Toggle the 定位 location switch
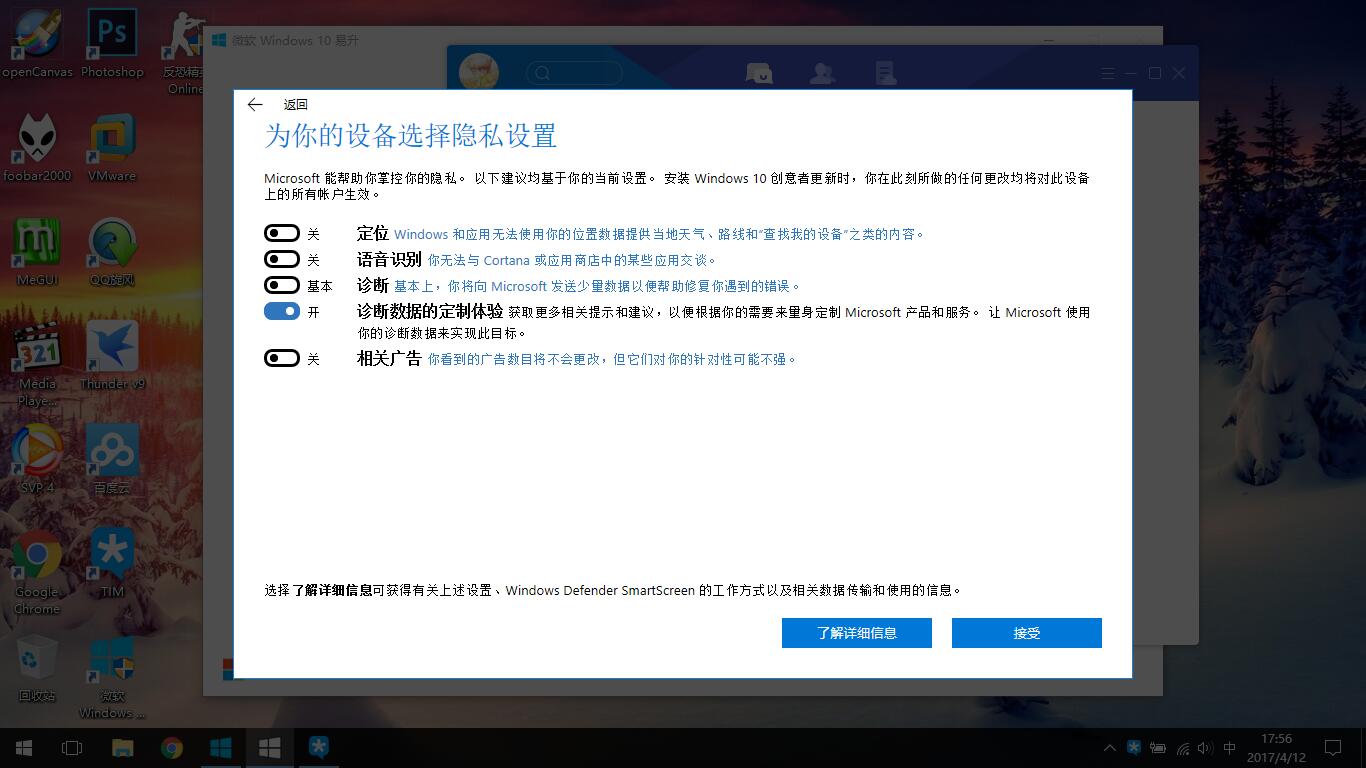 [x=282, y=233]
